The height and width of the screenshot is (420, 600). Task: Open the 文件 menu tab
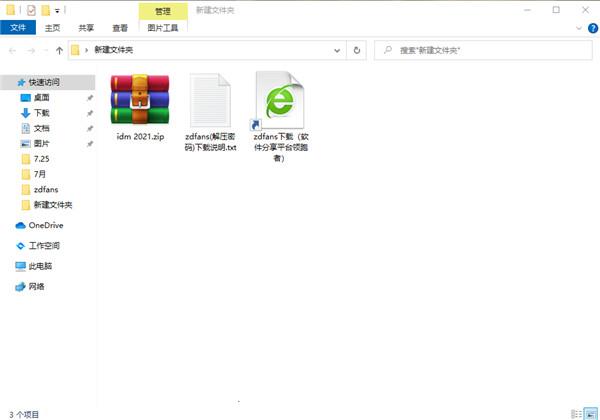click(x=18, y=28)
